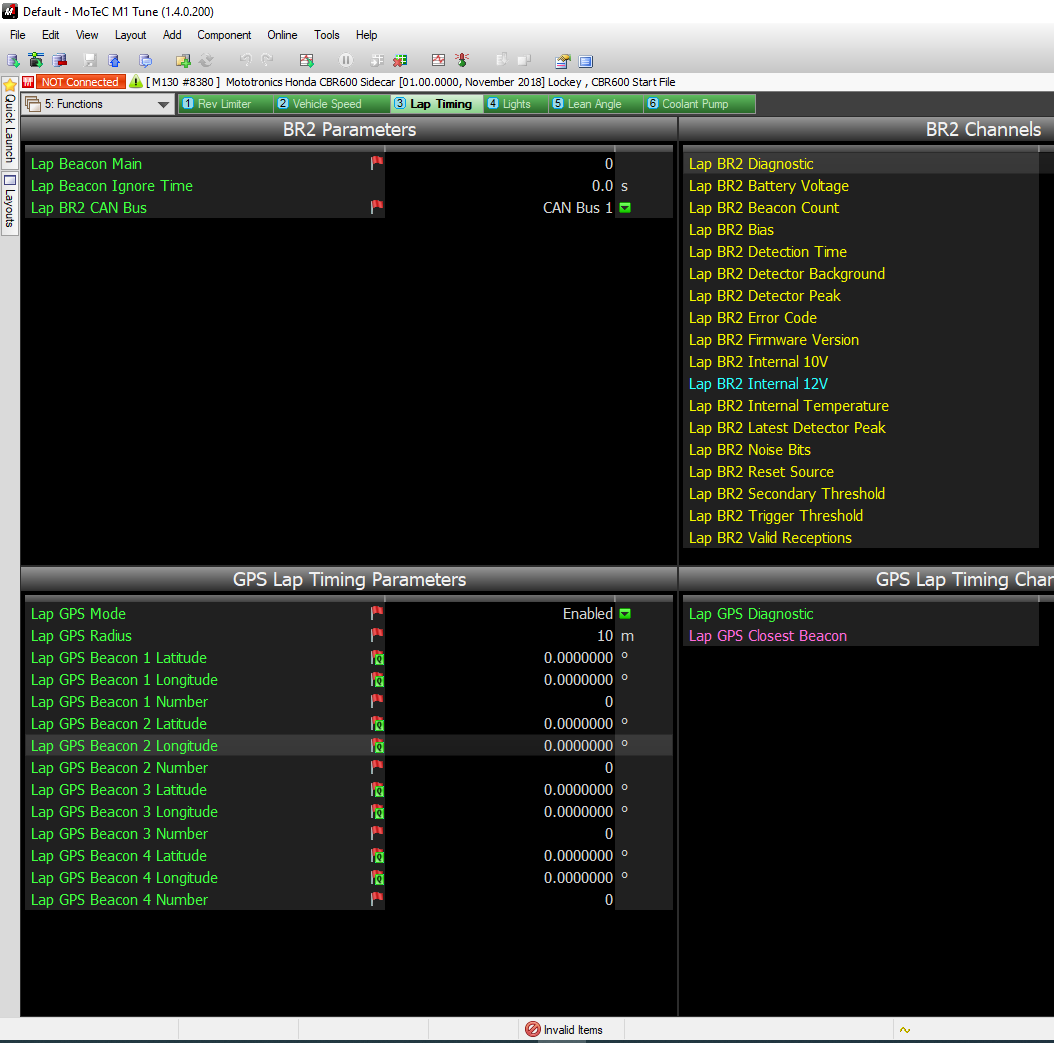This screenshot has height=1043, width=1054.
Task: Click the grey refresh arrows toolbar icon
Action: click(206, 60)
